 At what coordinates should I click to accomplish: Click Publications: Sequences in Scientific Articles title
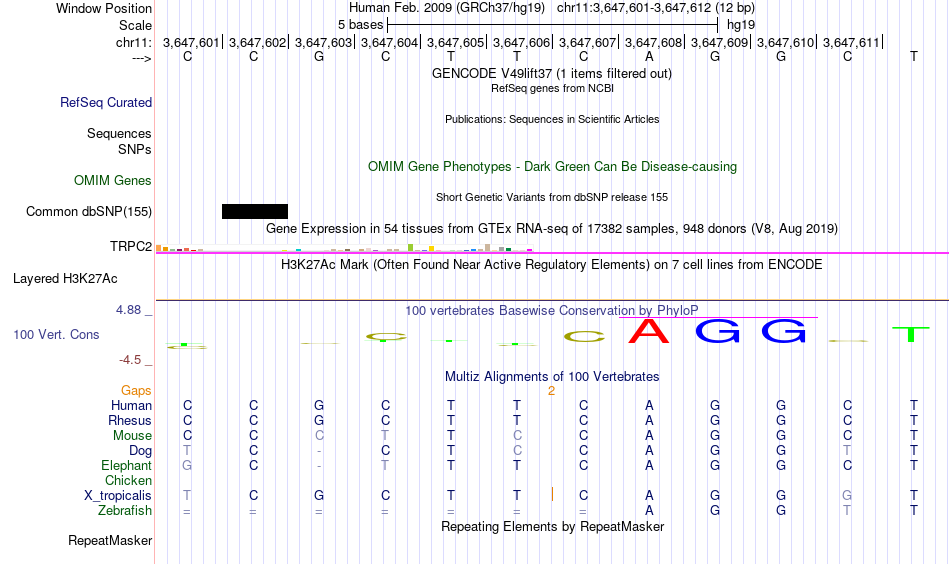pos(552,119)
